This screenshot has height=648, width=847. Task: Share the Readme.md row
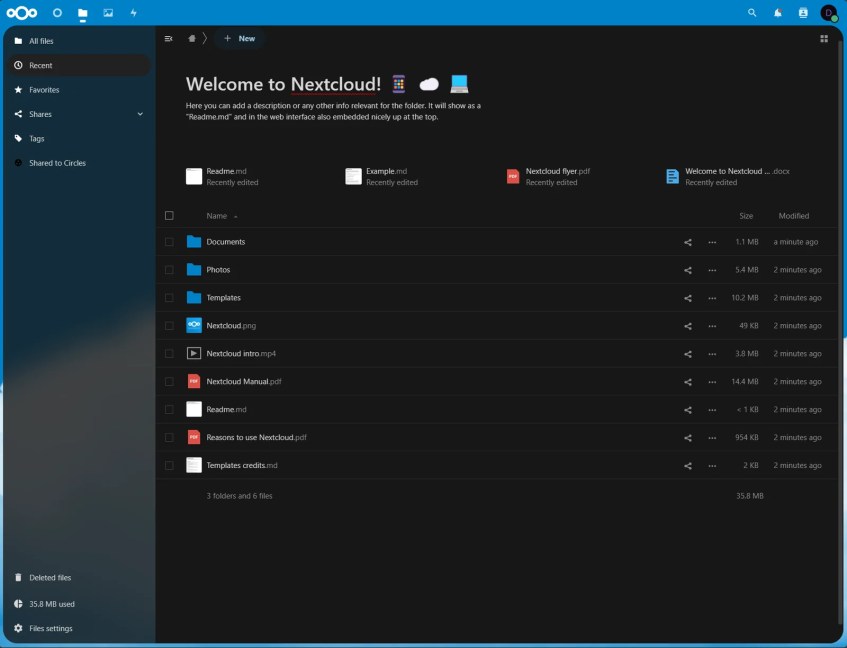click(x=688, y=410)
